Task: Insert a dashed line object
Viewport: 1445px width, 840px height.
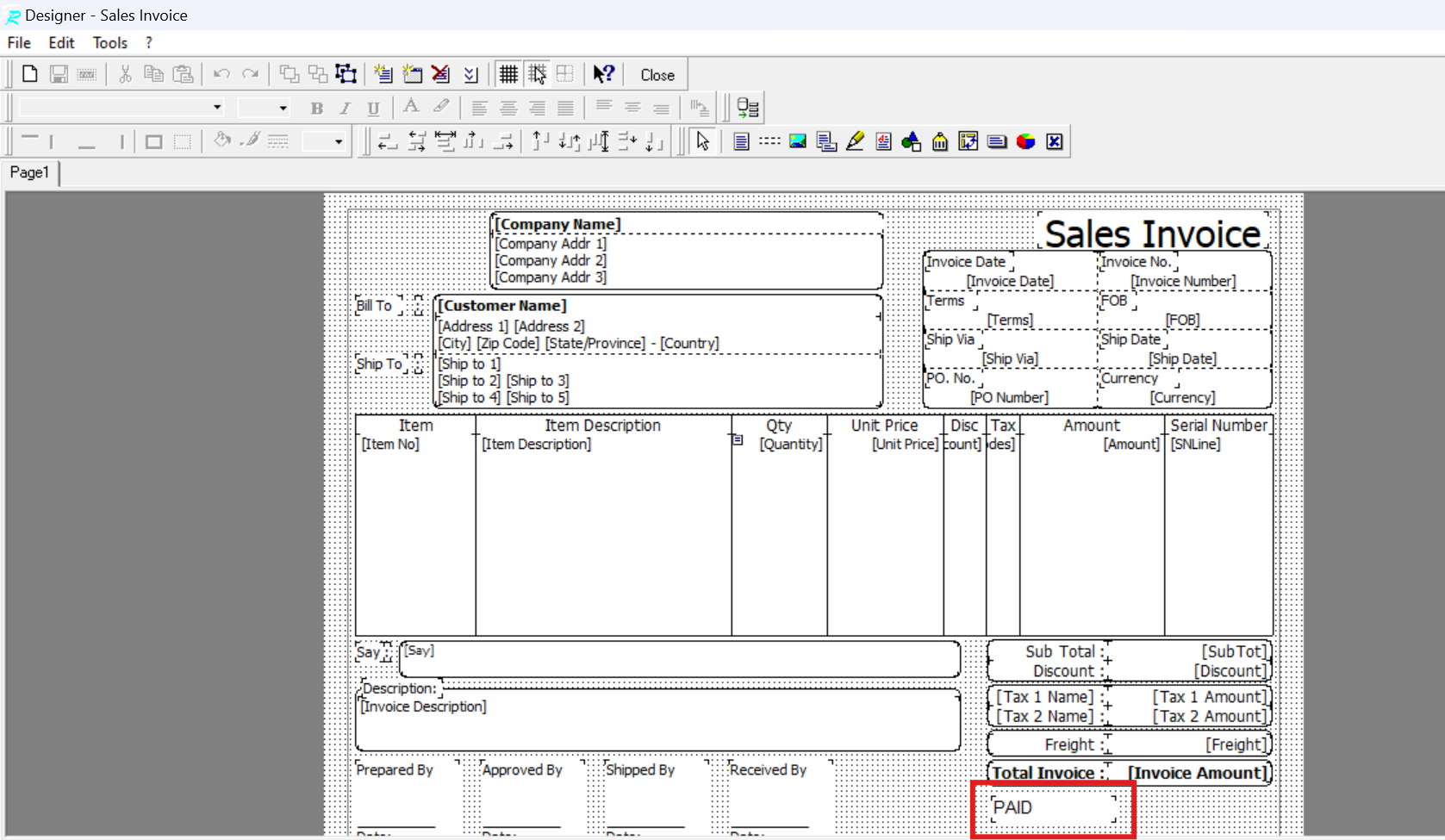Action: (x=769, y=141)
